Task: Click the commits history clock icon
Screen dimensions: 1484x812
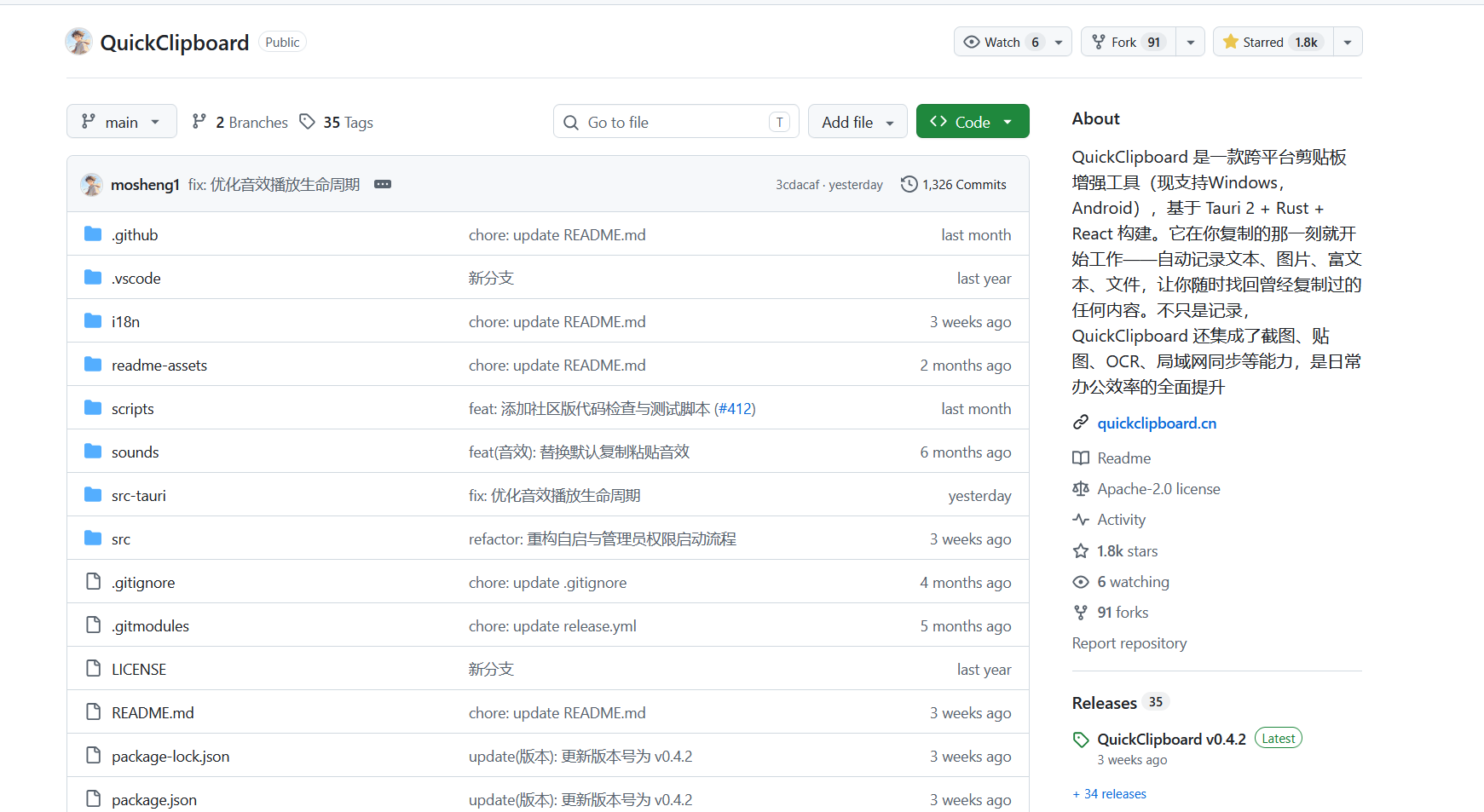Action: tap(909, 184)
